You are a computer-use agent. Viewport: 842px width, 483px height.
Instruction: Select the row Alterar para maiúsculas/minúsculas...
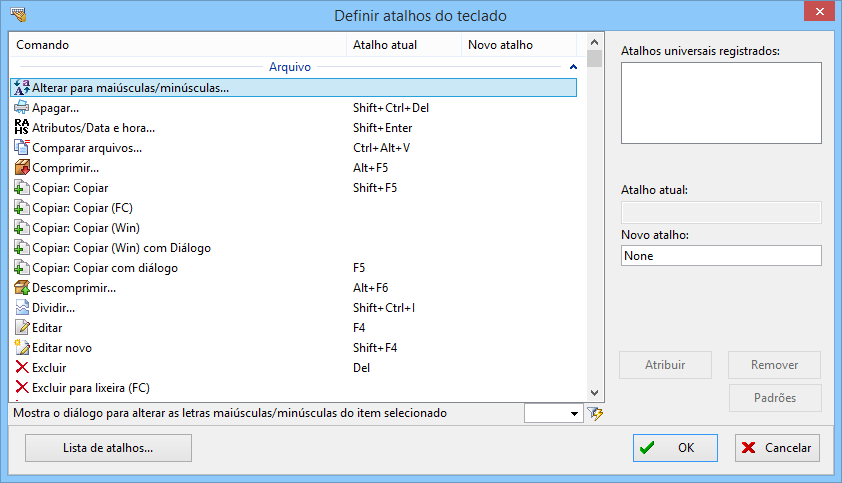coord(293,88)
